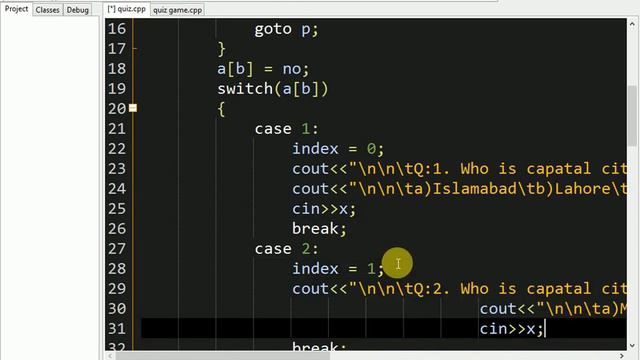This screenshot has width=640, height=360.
Task: Click the 'a[b] = no;' line
Action: pyautogui.click(x=263, y=69)
